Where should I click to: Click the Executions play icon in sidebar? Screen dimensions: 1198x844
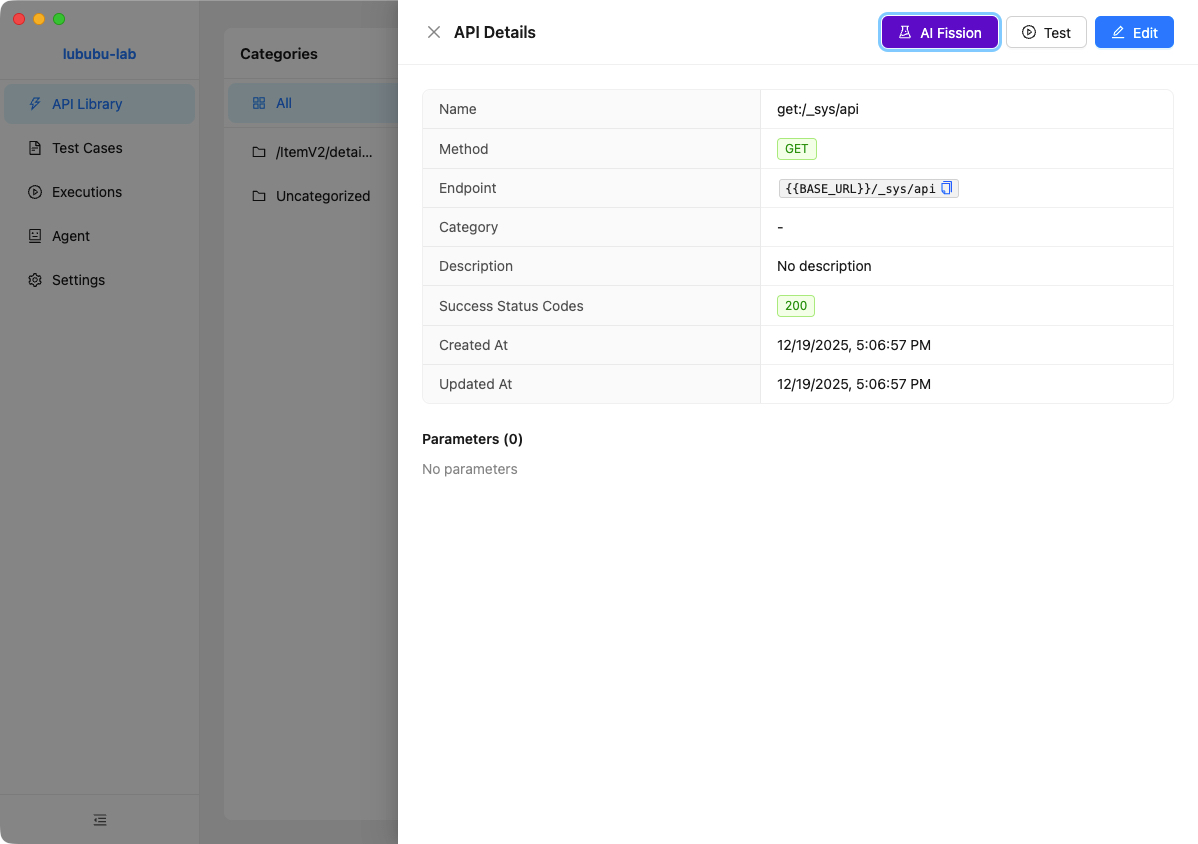coord(35,192)
